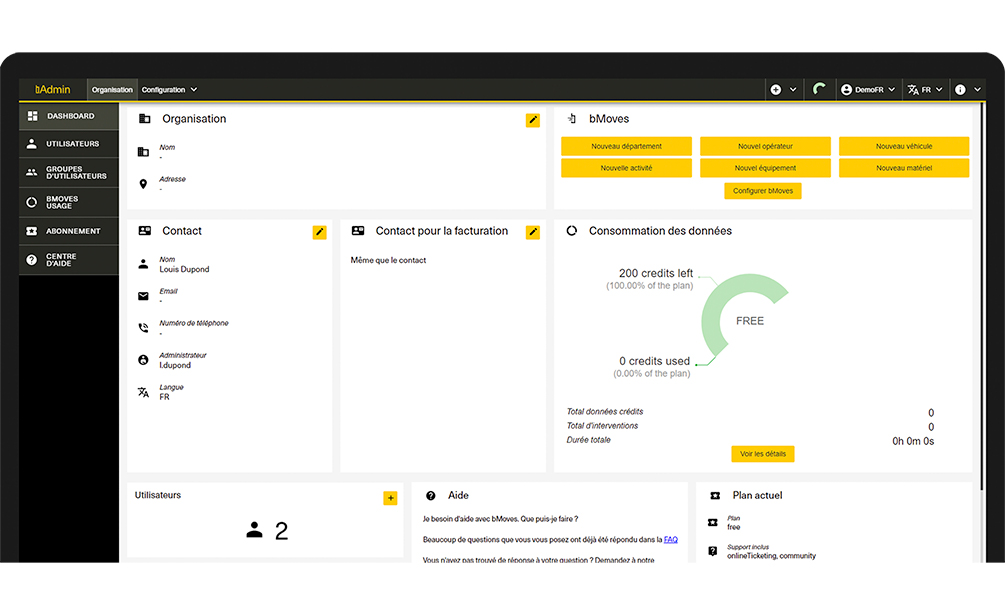Expand the chevron beside the info icon
Screen dimensions: 1005x615
[x=977, y=90]
